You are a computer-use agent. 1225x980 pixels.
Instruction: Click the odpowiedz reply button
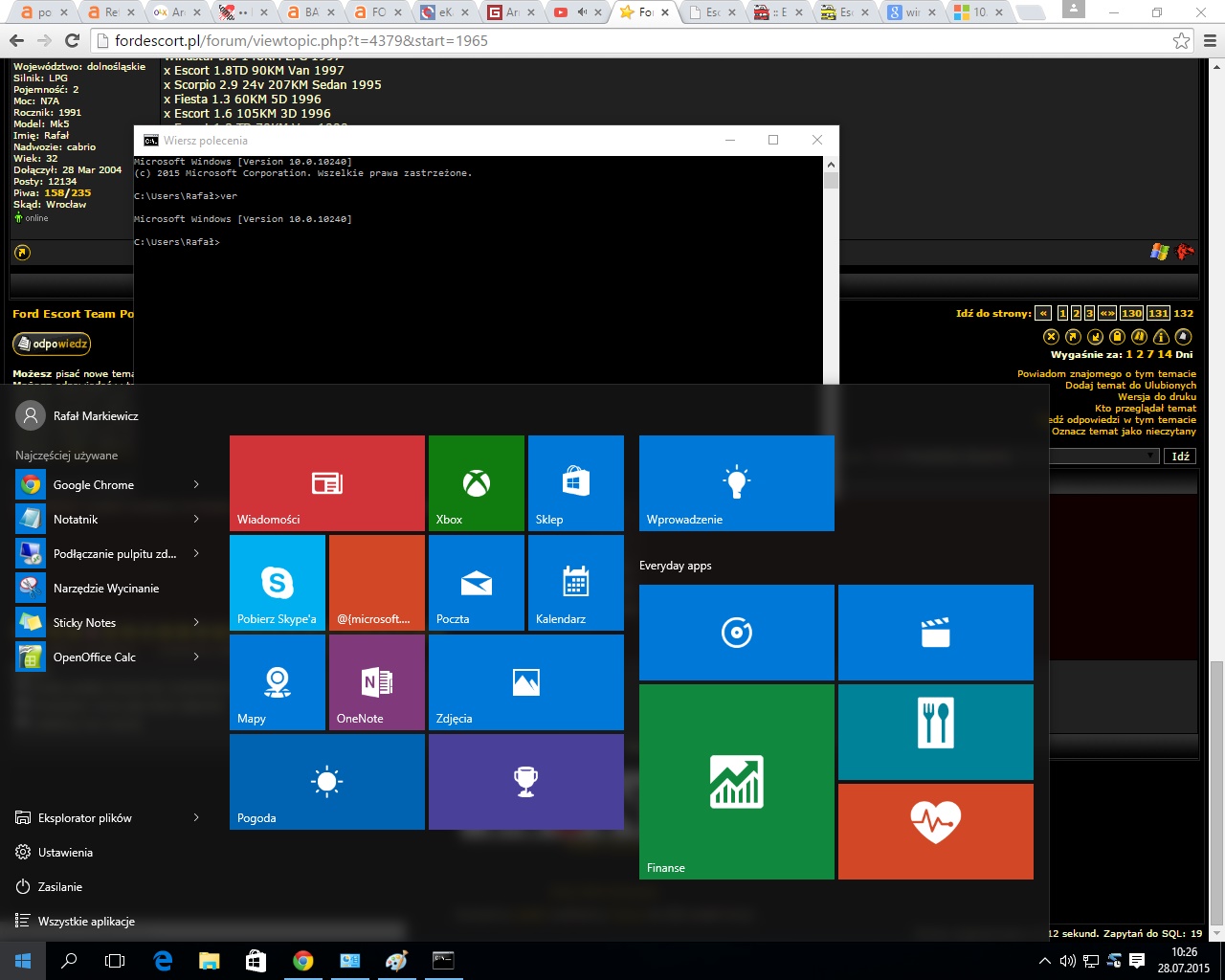click(52, 344)
